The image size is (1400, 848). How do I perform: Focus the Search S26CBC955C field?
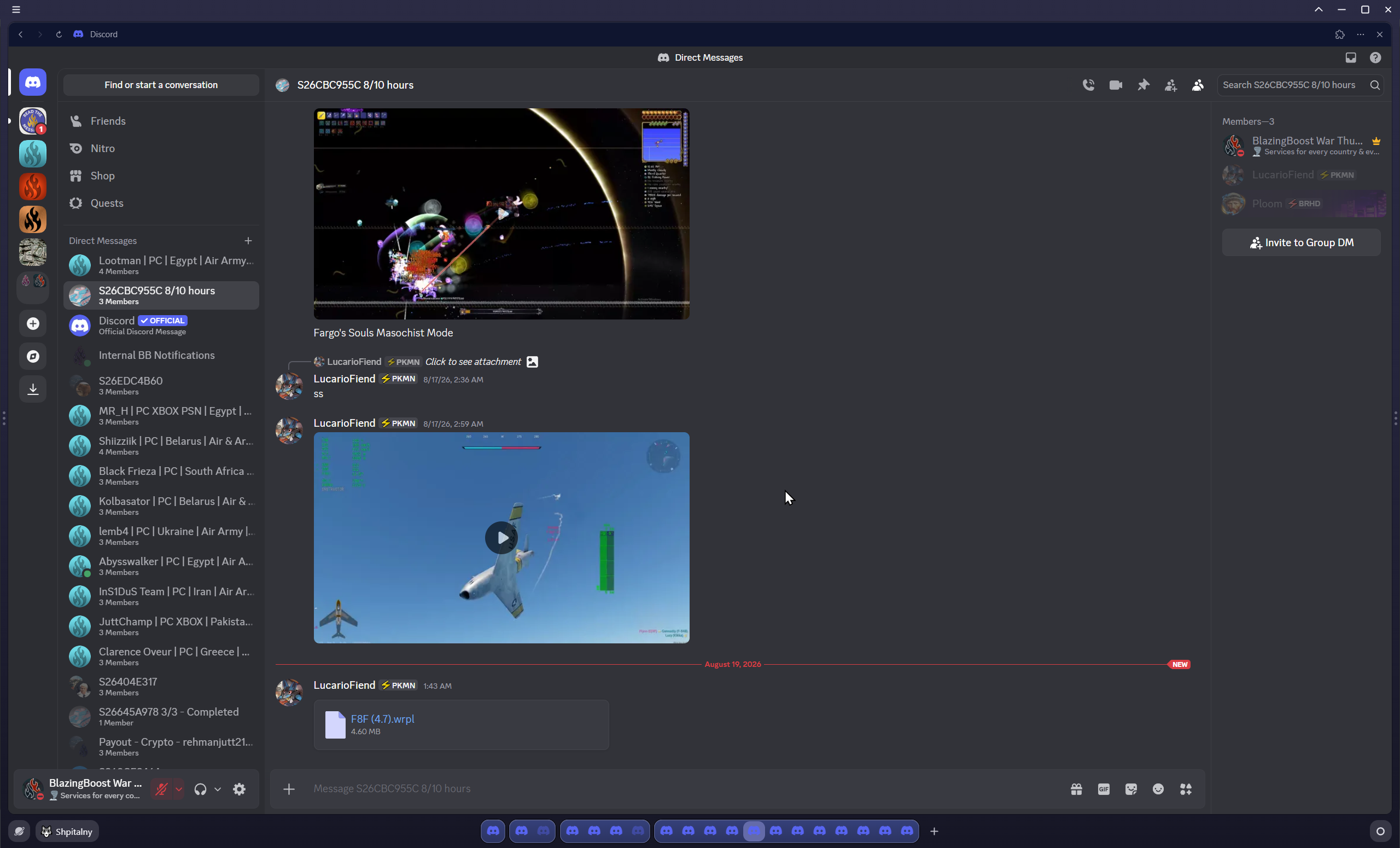coord(1300,85)
